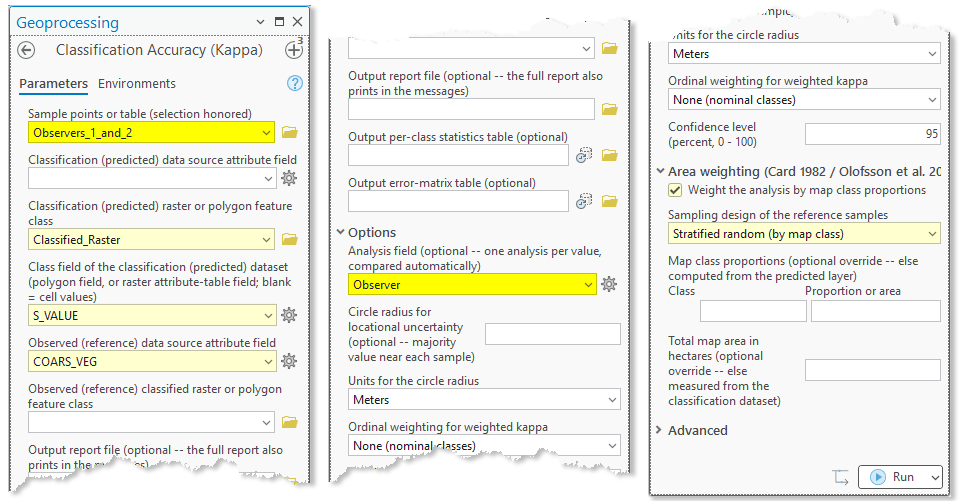The image size is (966, 501).
Task: Open S_VALUE class field dropdown
Action: click(267, 316)
